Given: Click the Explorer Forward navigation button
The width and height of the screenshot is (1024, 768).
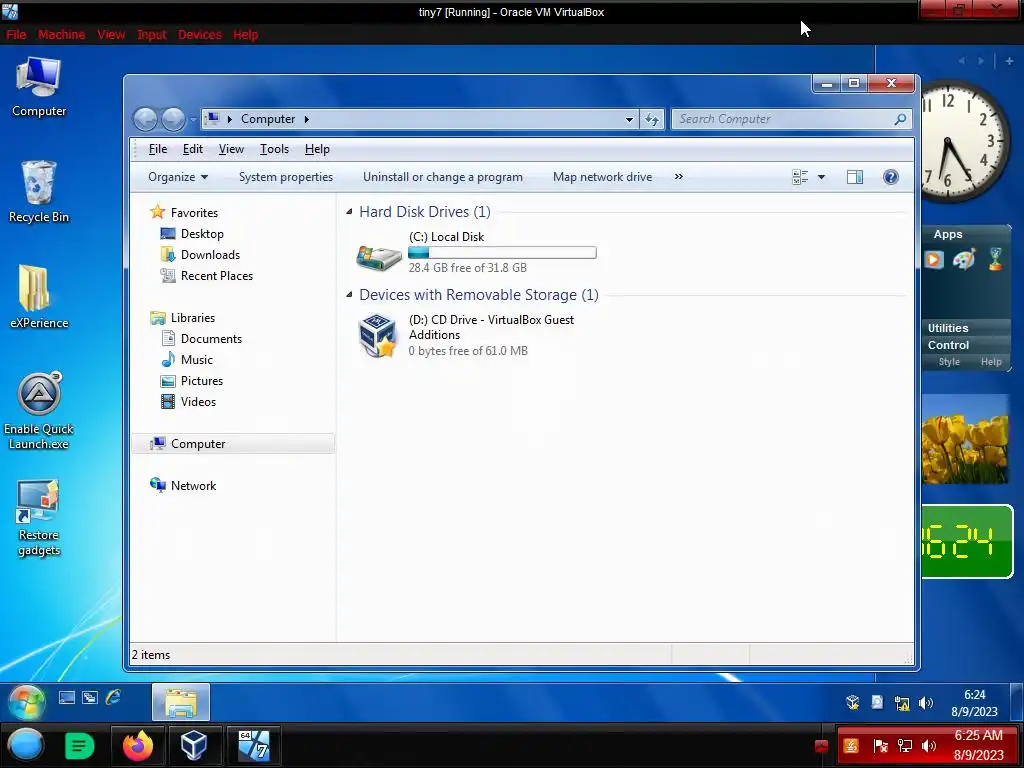Looking at the screenshot, I should point(173,119).
